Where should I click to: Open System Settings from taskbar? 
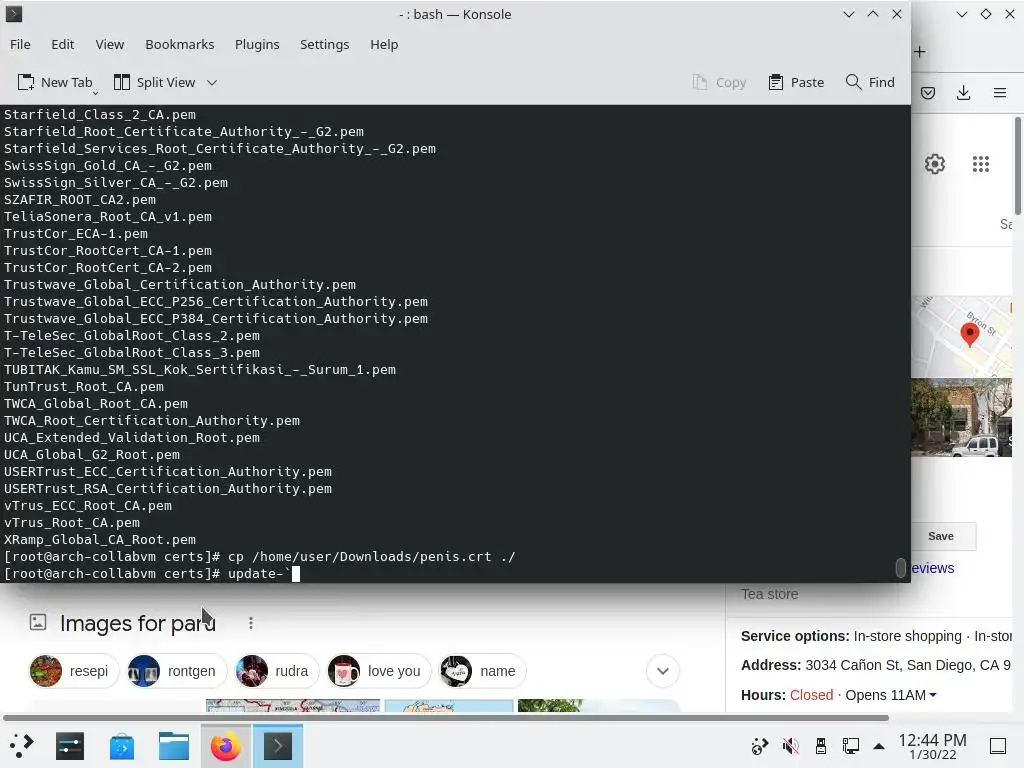pos(70,746)
